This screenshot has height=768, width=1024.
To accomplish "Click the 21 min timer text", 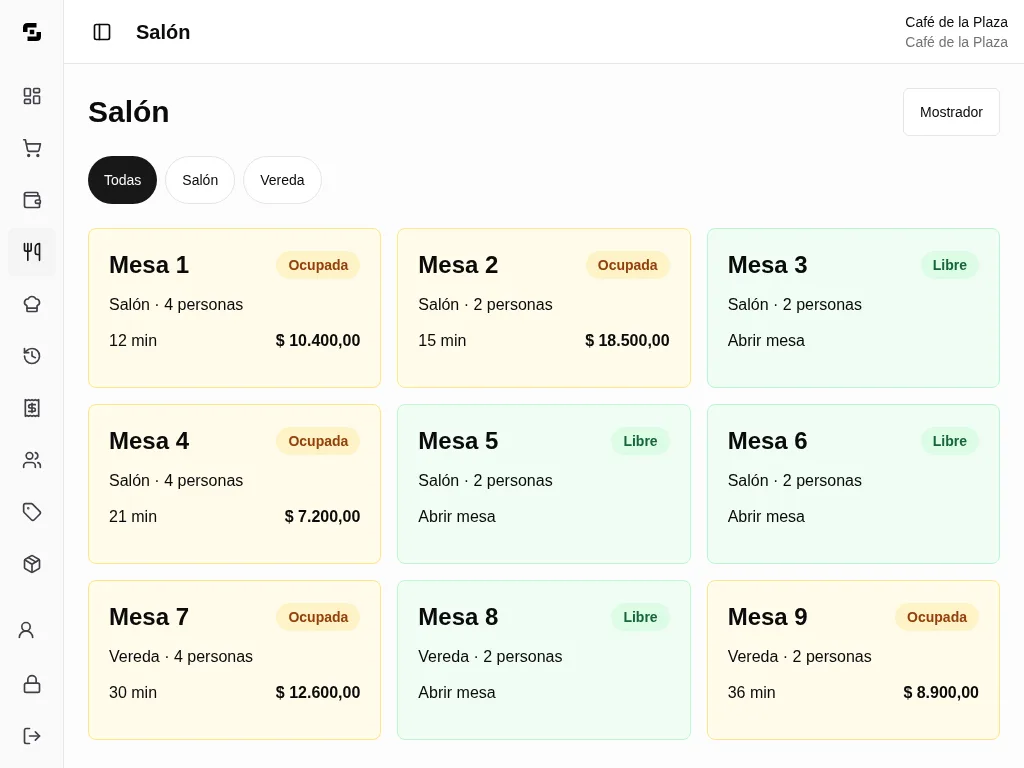I will coord(133,517).
